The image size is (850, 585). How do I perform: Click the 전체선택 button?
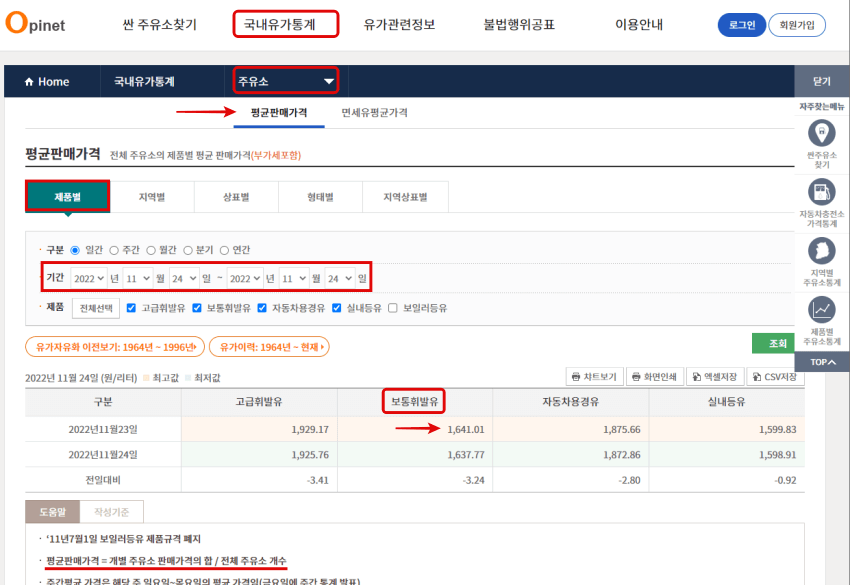point(96,308)
